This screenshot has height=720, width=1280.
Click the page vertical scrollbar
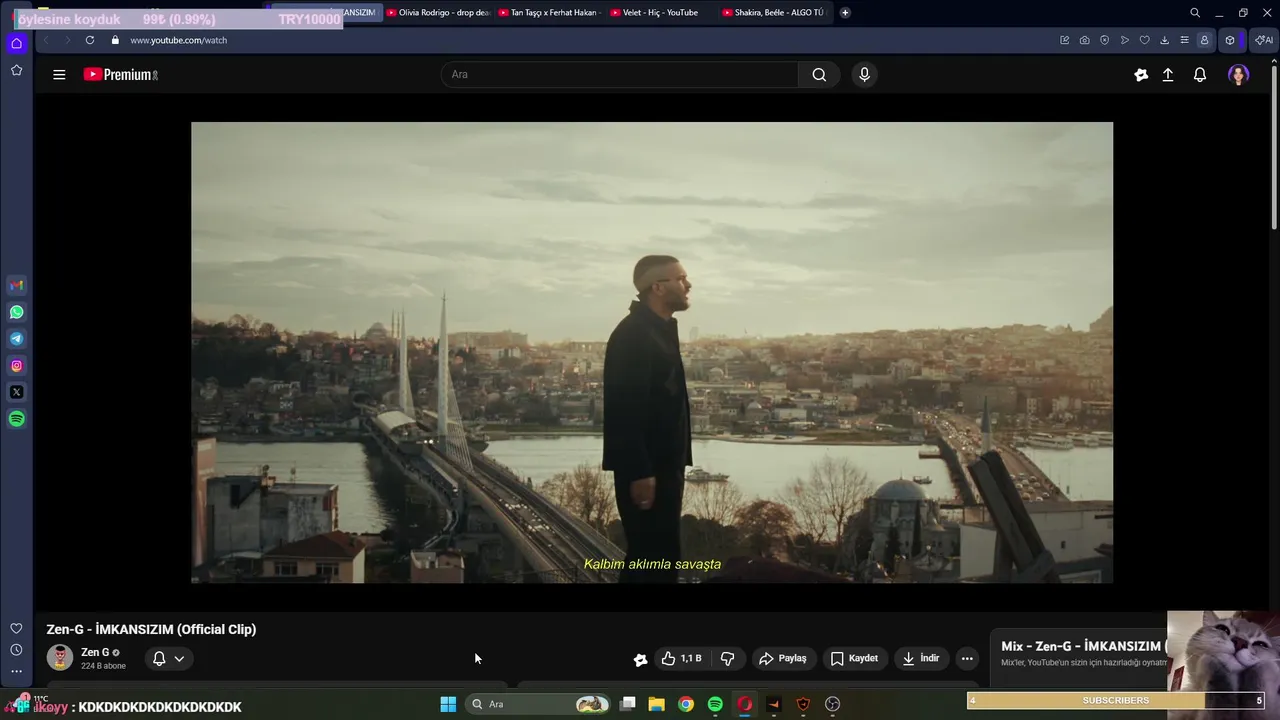(1274, 146)
